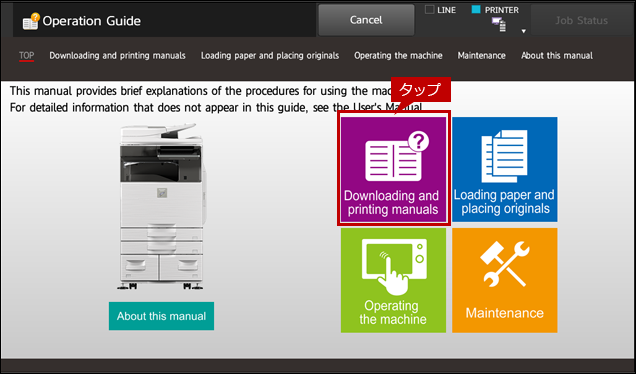Open the orange Maintenance tile
Viewport: 636px width, 374px height.
tap(505, 280)
